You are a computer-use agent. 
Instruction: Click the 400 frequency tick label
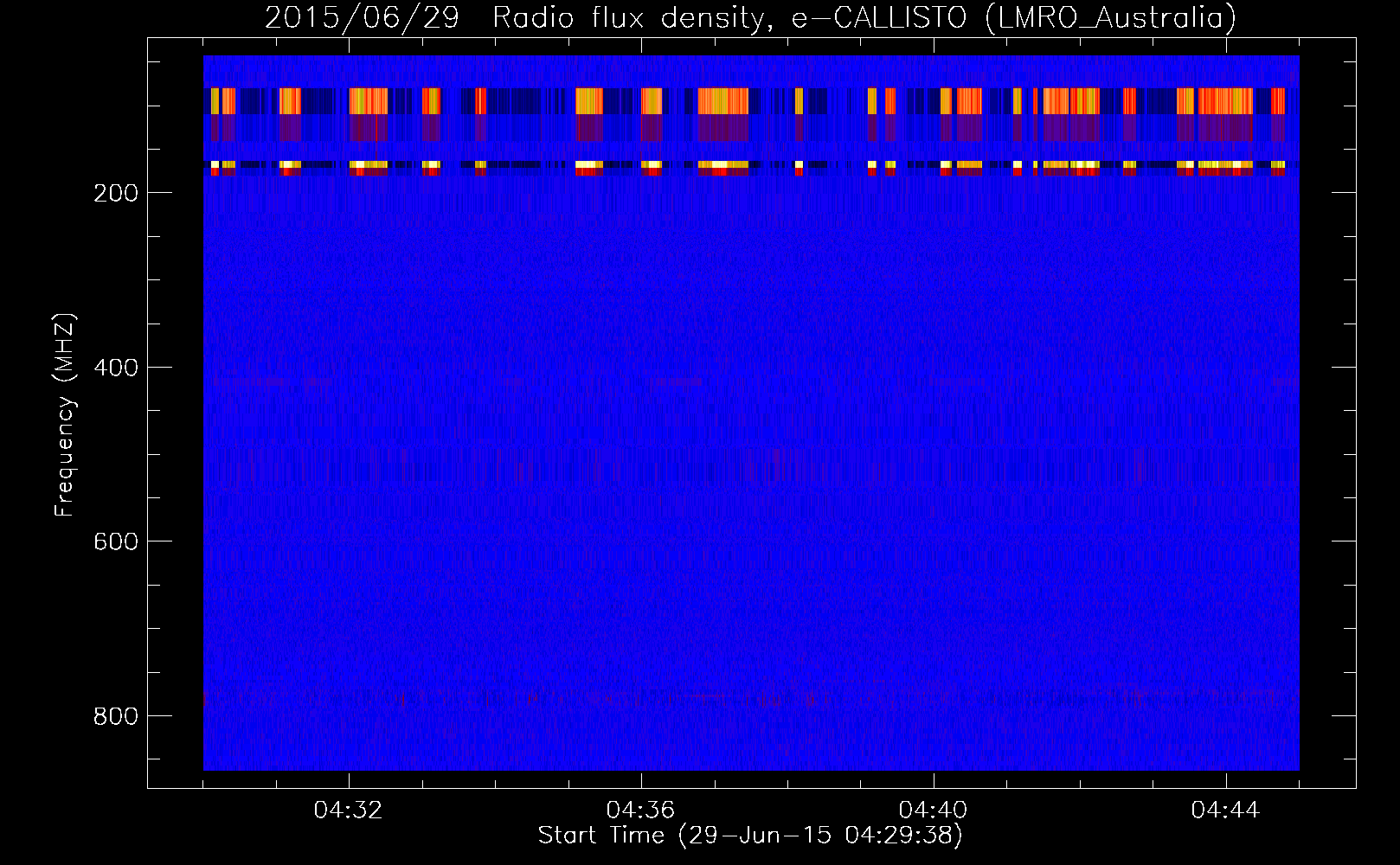pyautogui.click(x=116, y=368)
